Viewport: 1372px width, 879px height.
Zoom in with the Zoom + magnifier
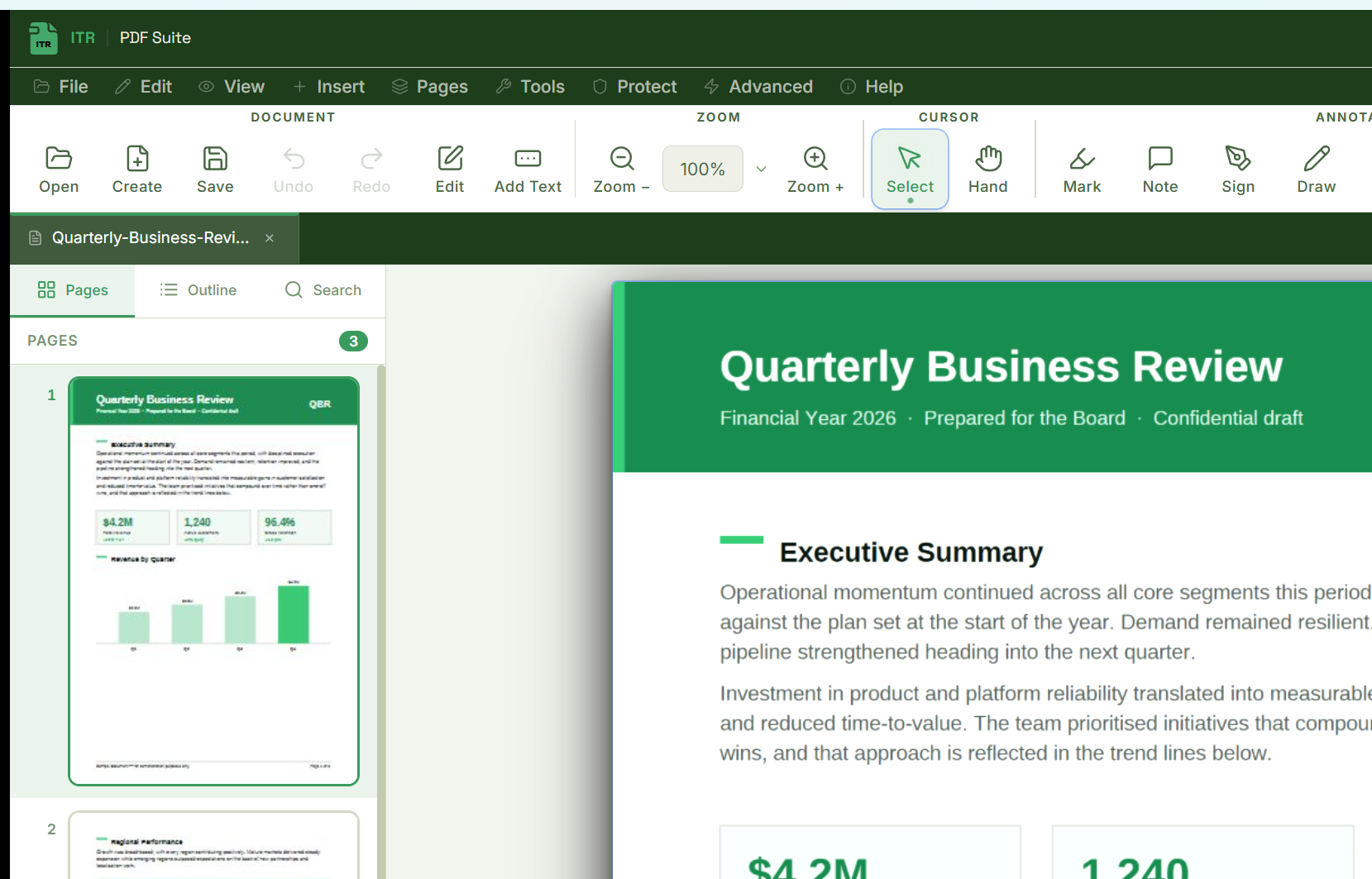[x=815, y=169]
